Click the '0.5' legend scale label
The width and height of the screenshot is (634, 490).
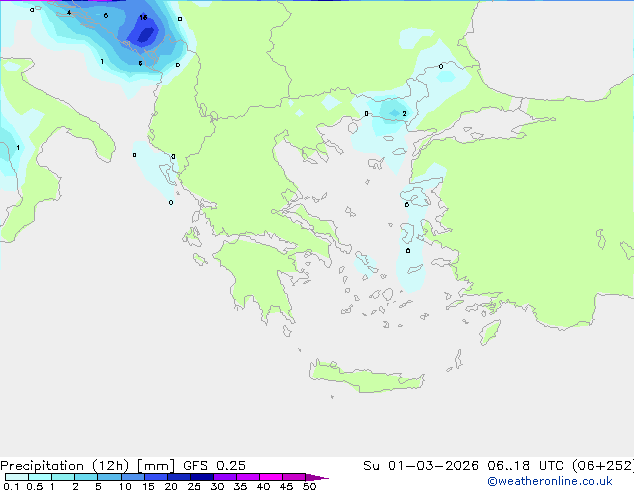(x=35, y=486)
